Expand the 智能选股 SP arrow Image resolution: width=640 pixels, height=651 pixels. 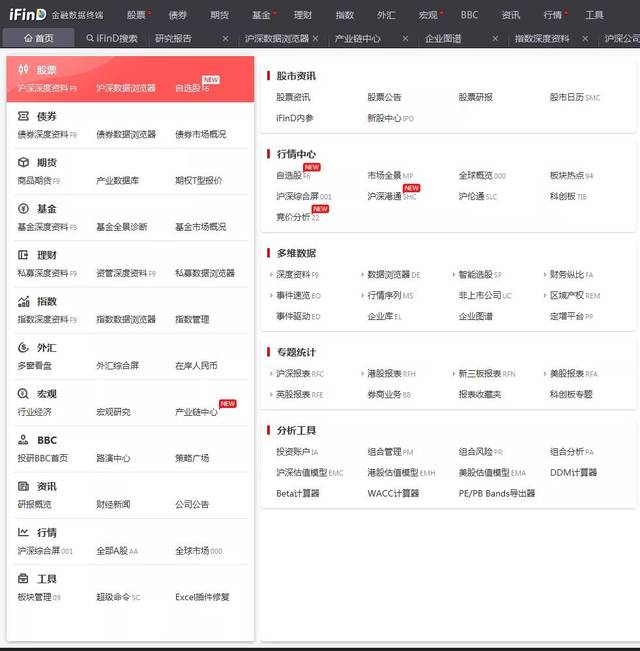454,274
